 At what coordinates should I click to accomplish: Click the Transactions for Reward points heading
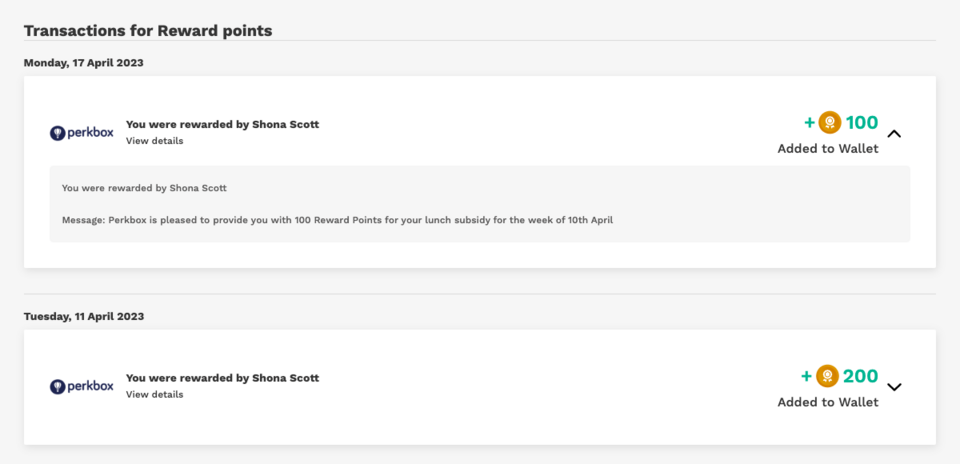pos(148,30)
